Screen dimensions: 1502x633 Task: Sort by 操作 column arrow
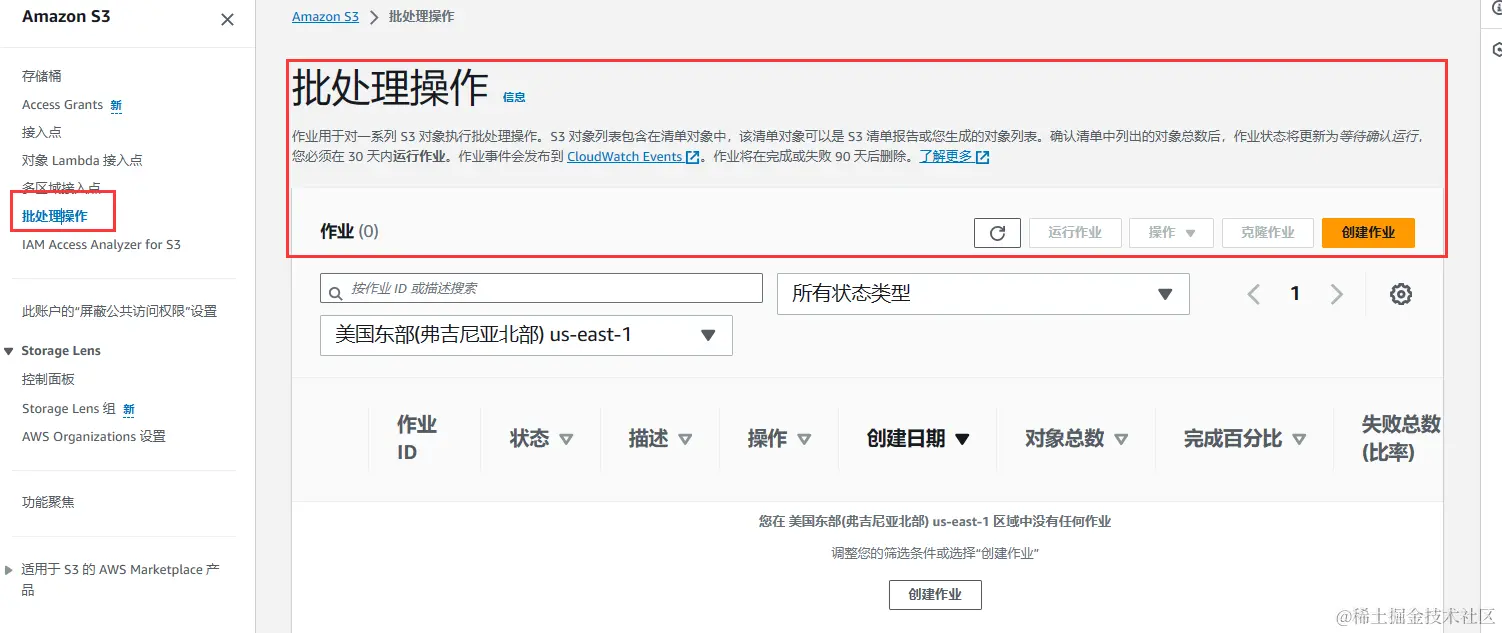[x=804, y=439]
